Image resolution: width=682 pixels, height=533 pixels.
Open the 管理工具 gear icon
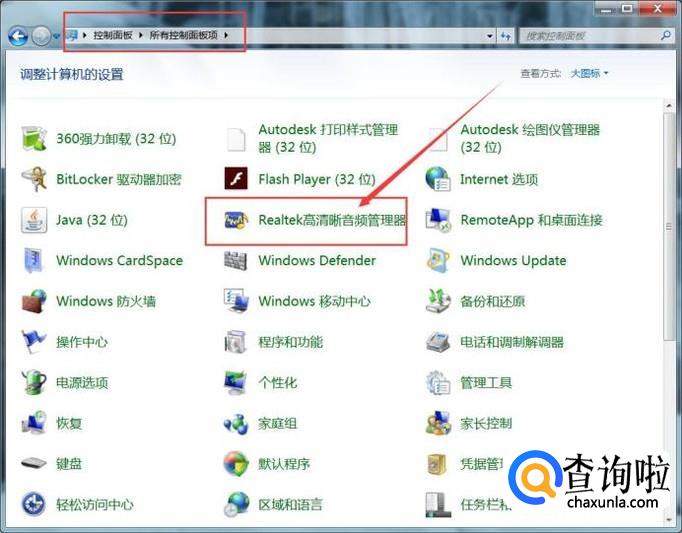pos(438,382)
